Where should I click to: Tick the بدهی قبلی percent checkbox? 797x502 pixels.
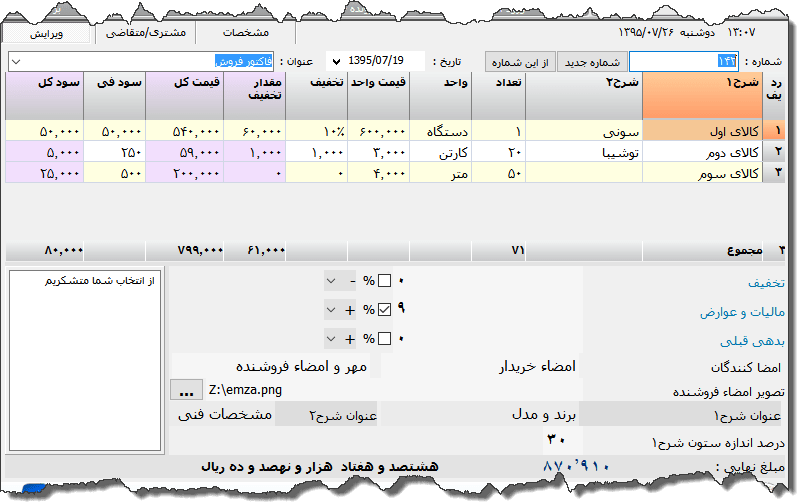click(385, 339)
